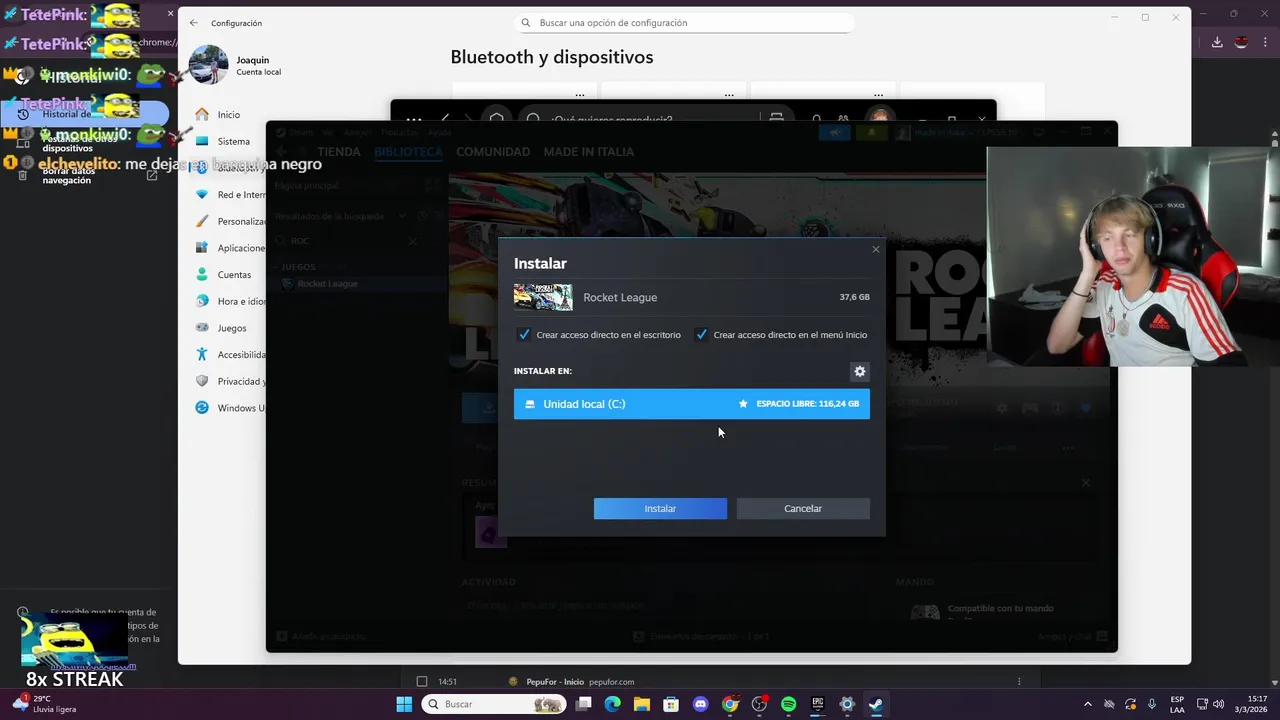The image size is (1280, 720).
Task: Open Windows Start menu
Action: pyautogui.click(x=404, y=704)
